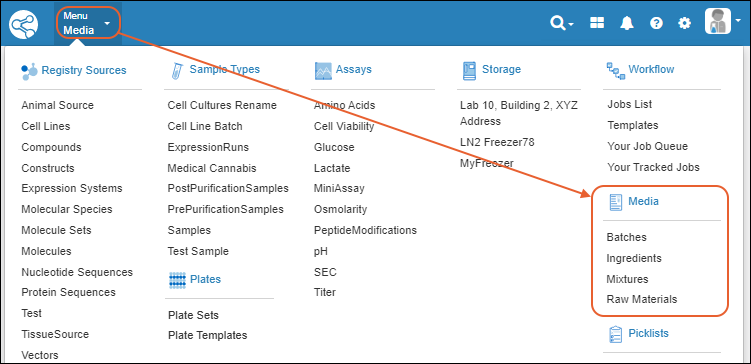This screenshot has height=364, width=751.
Task: Go to LN2 Freezer78 storage
Action: pos(497,142)
